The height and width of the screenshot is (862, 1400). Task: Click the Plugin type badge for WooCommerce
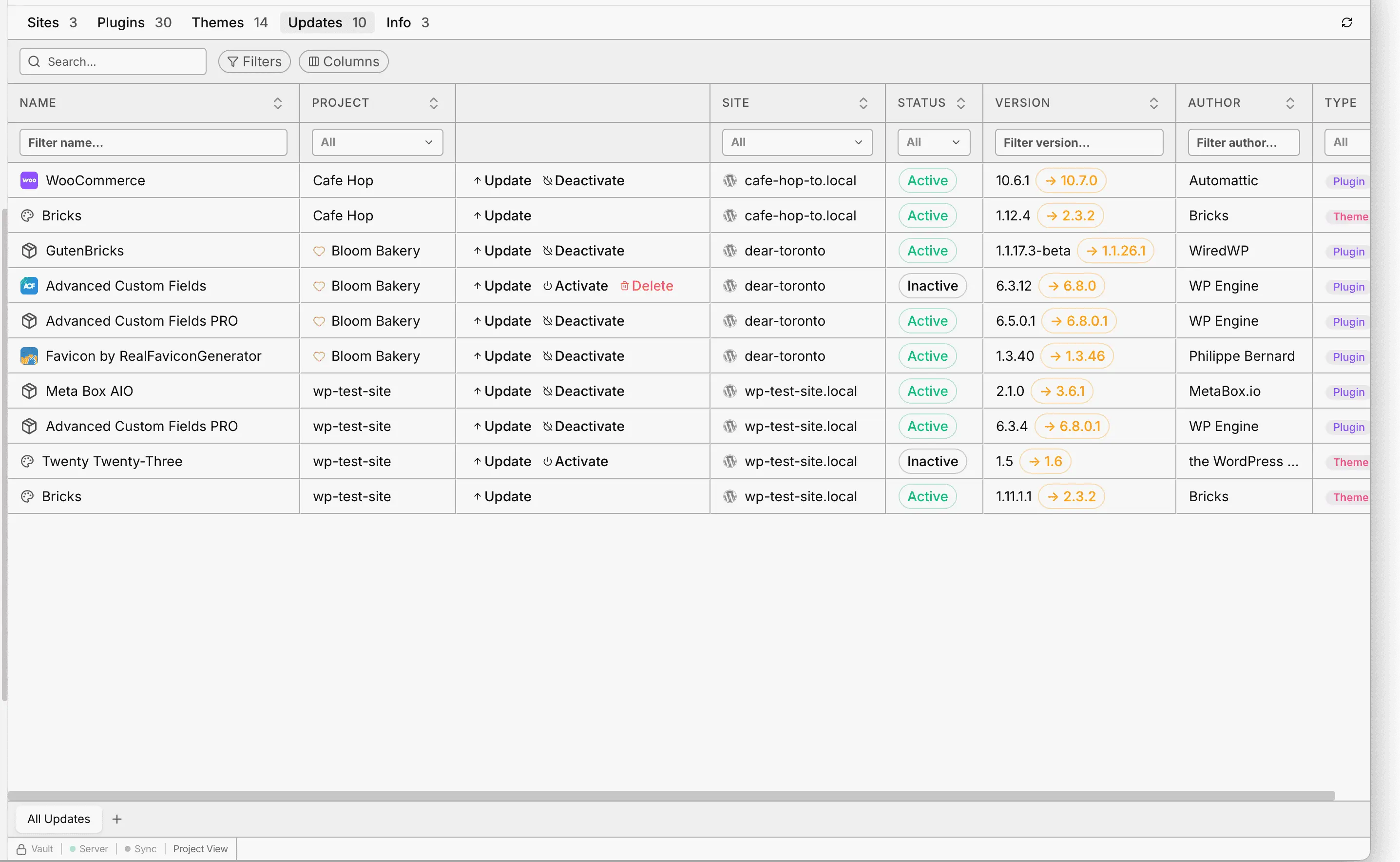click(x=1348, y=181)
